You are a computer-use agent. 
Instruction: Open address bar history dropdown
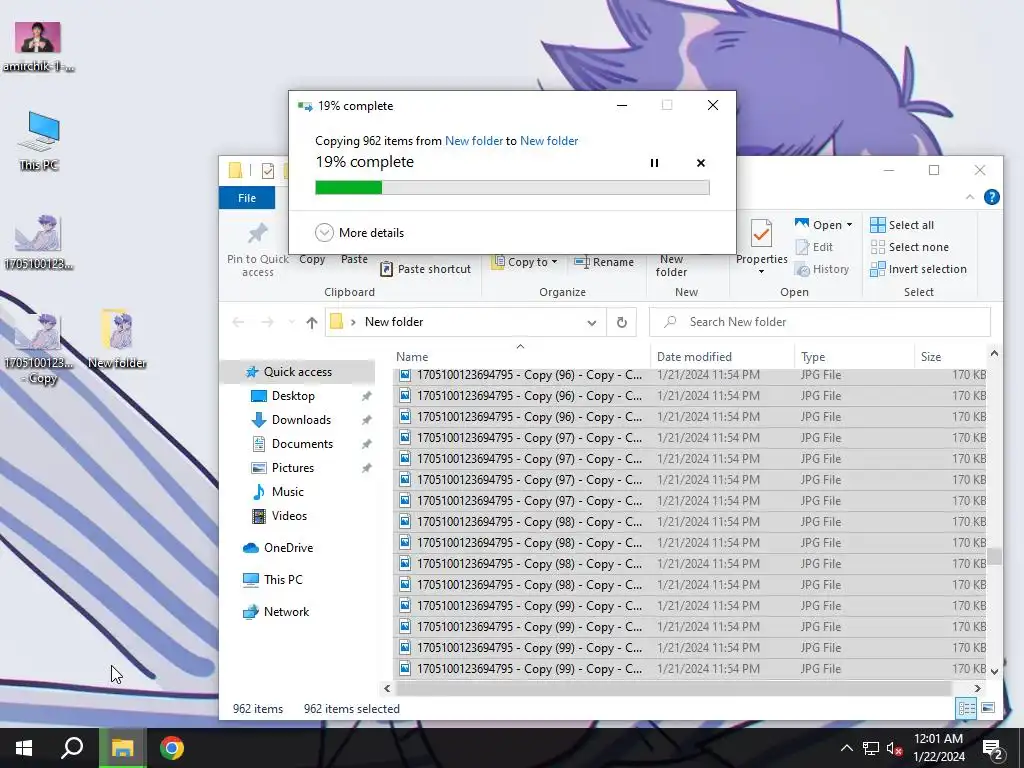click(592, 323)
